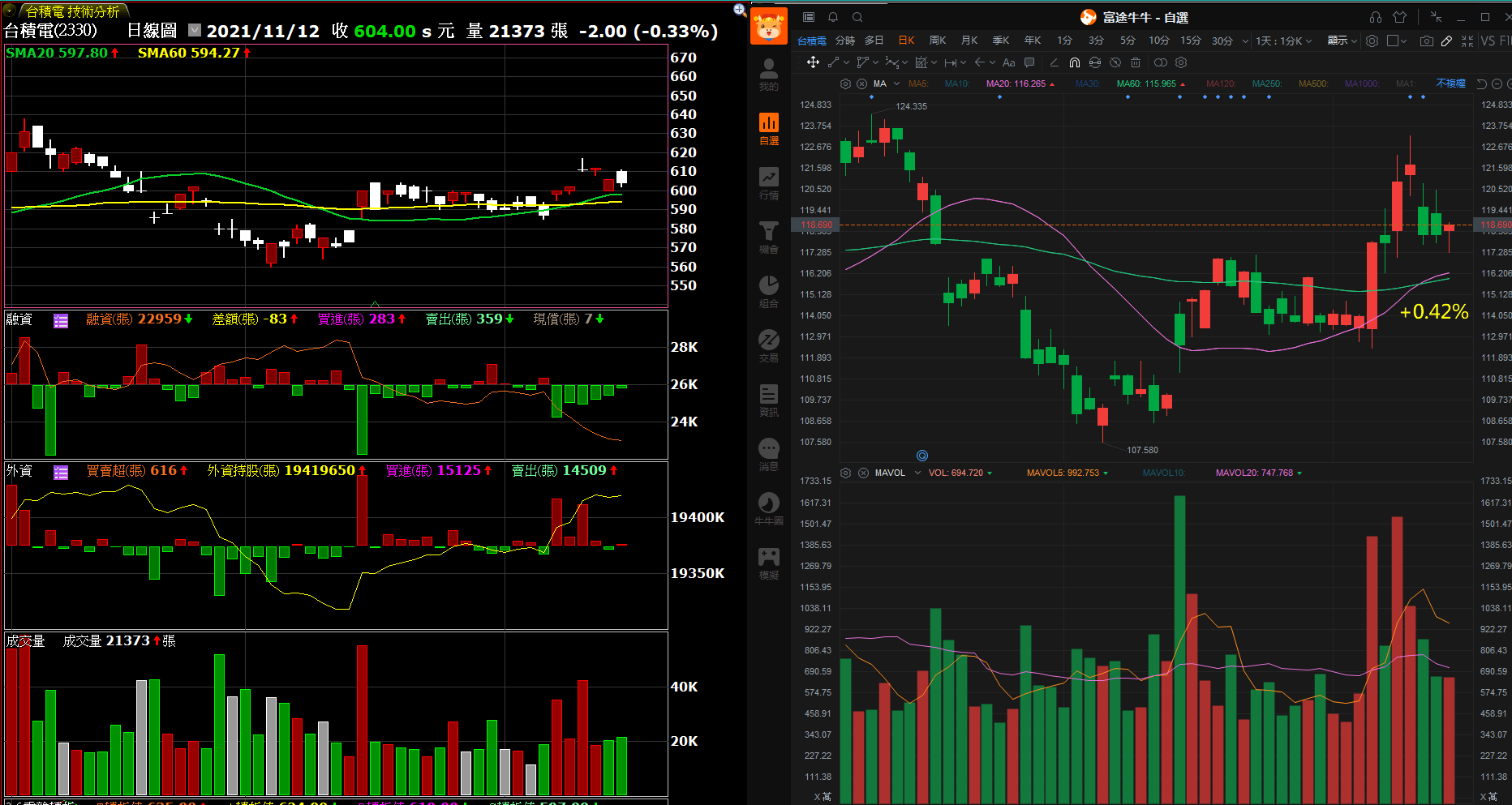
Task: Remove MAVOL indicator with X button
Action: point(863,473)
